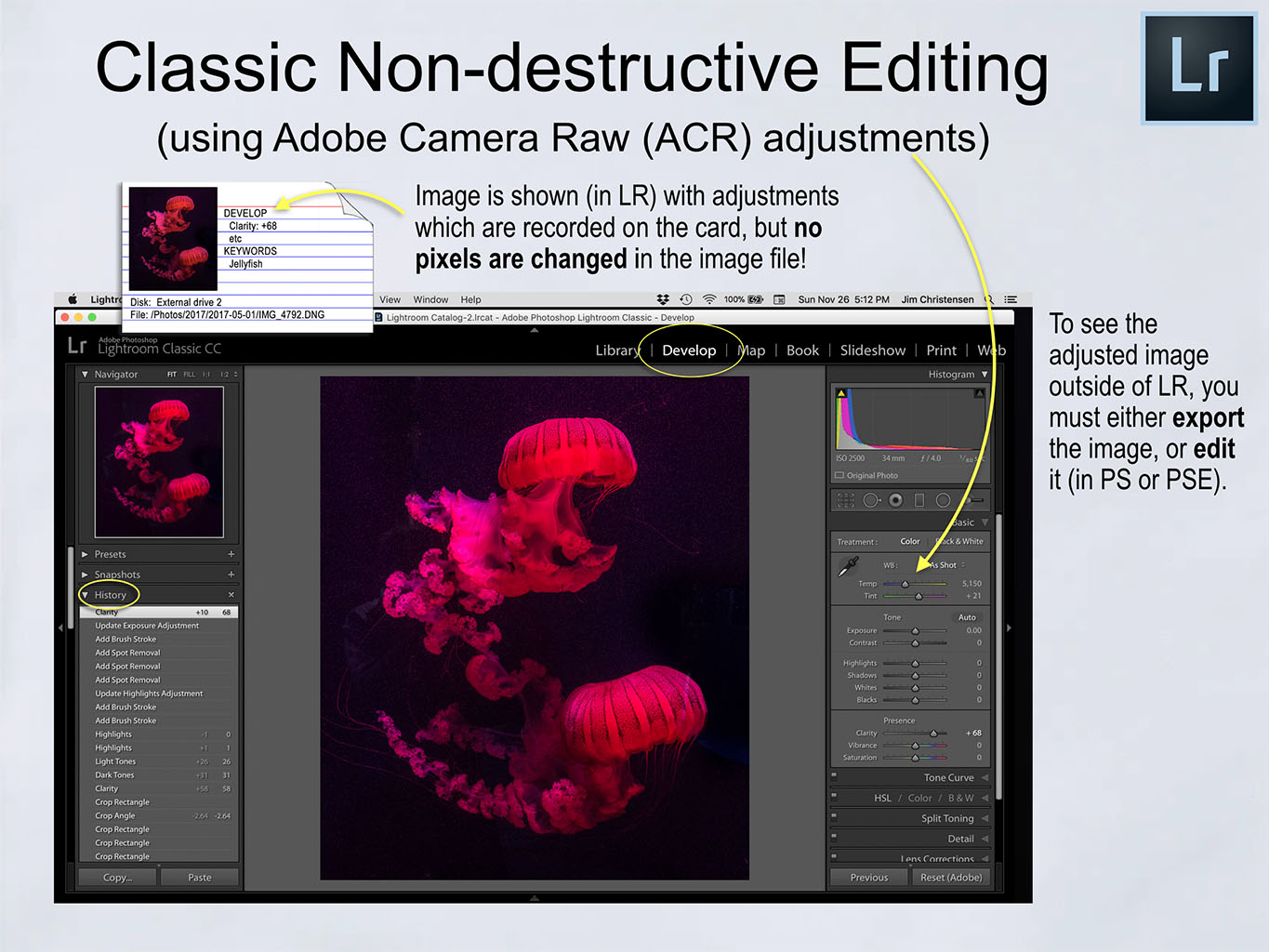Click the Reset (Adobe) button
Screen dimensions: 1269x952
click(950, 878)
